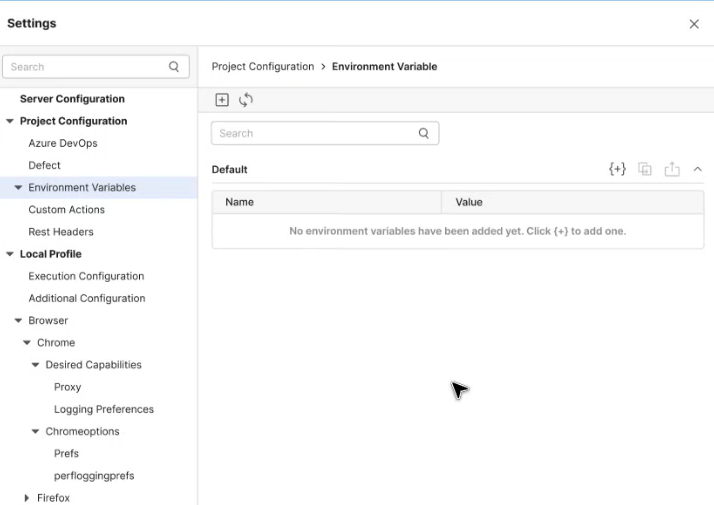Viewport: 714px width, 505px height.
Task: Select Environment Variables tree item
Action: (x=82, y=188)
